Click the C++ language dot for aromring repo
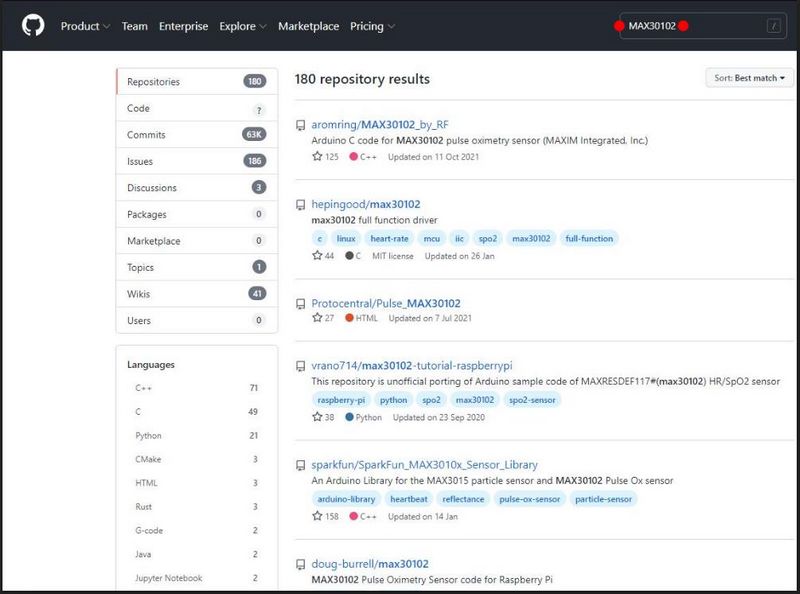This screenshot has width=800, height=594. [353, 157]
